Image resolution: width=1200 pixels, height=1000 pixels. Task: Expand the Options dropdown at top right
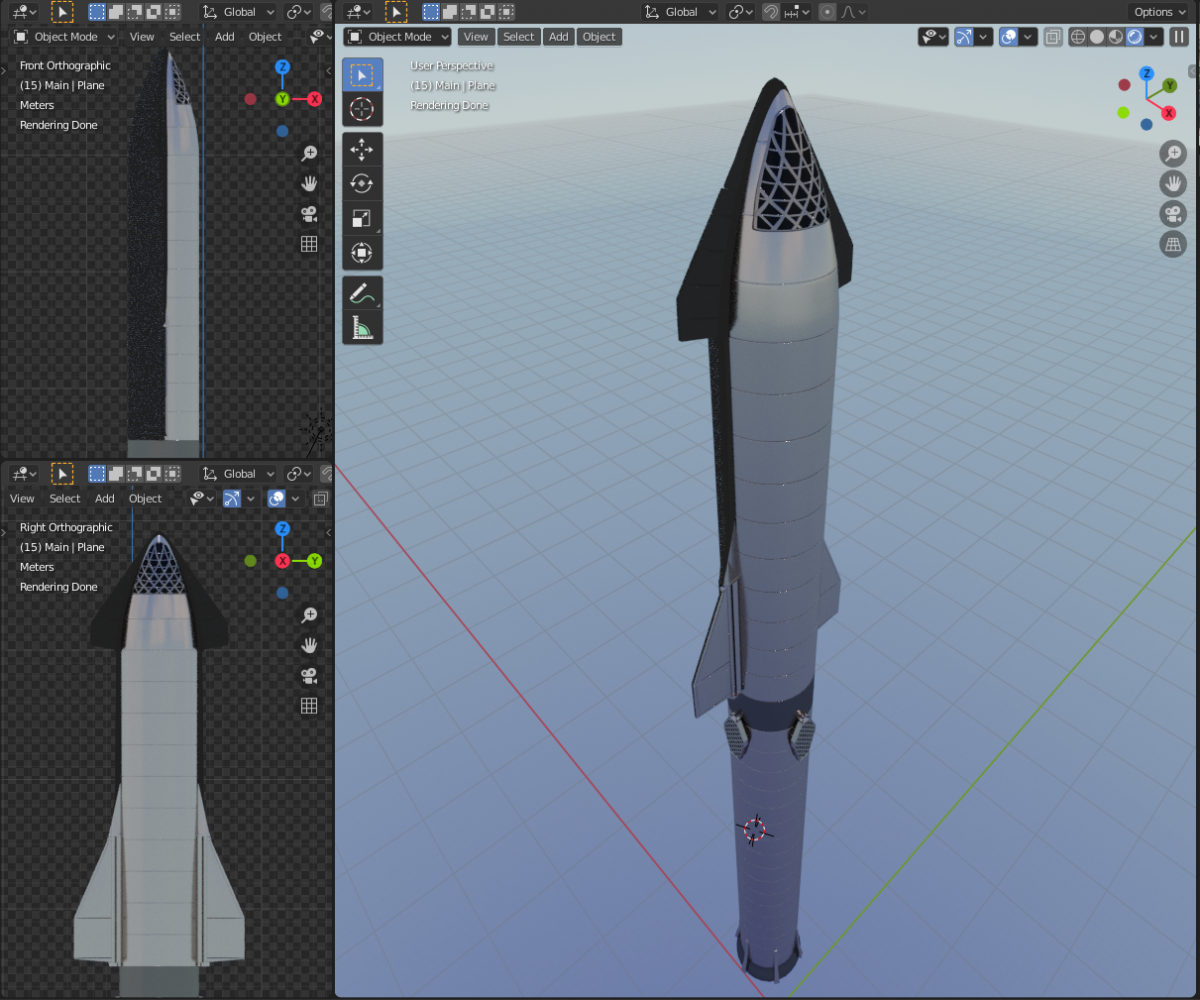[x=1159, y=12]
